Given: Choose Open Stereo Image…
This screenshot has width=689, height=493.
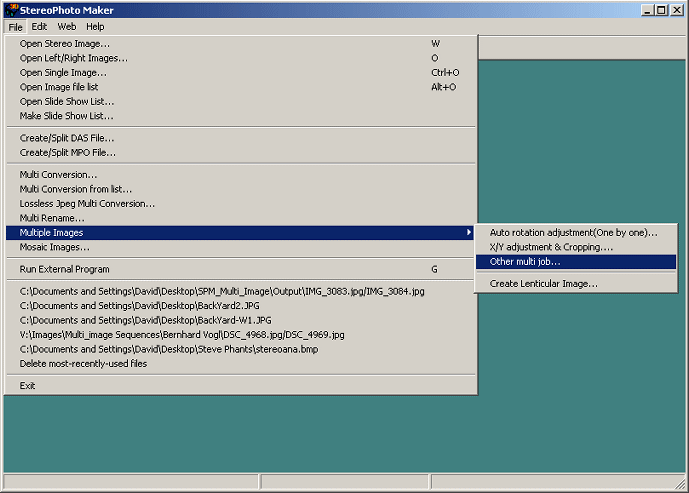Looking at the screenshot, I should click(241, 44).
